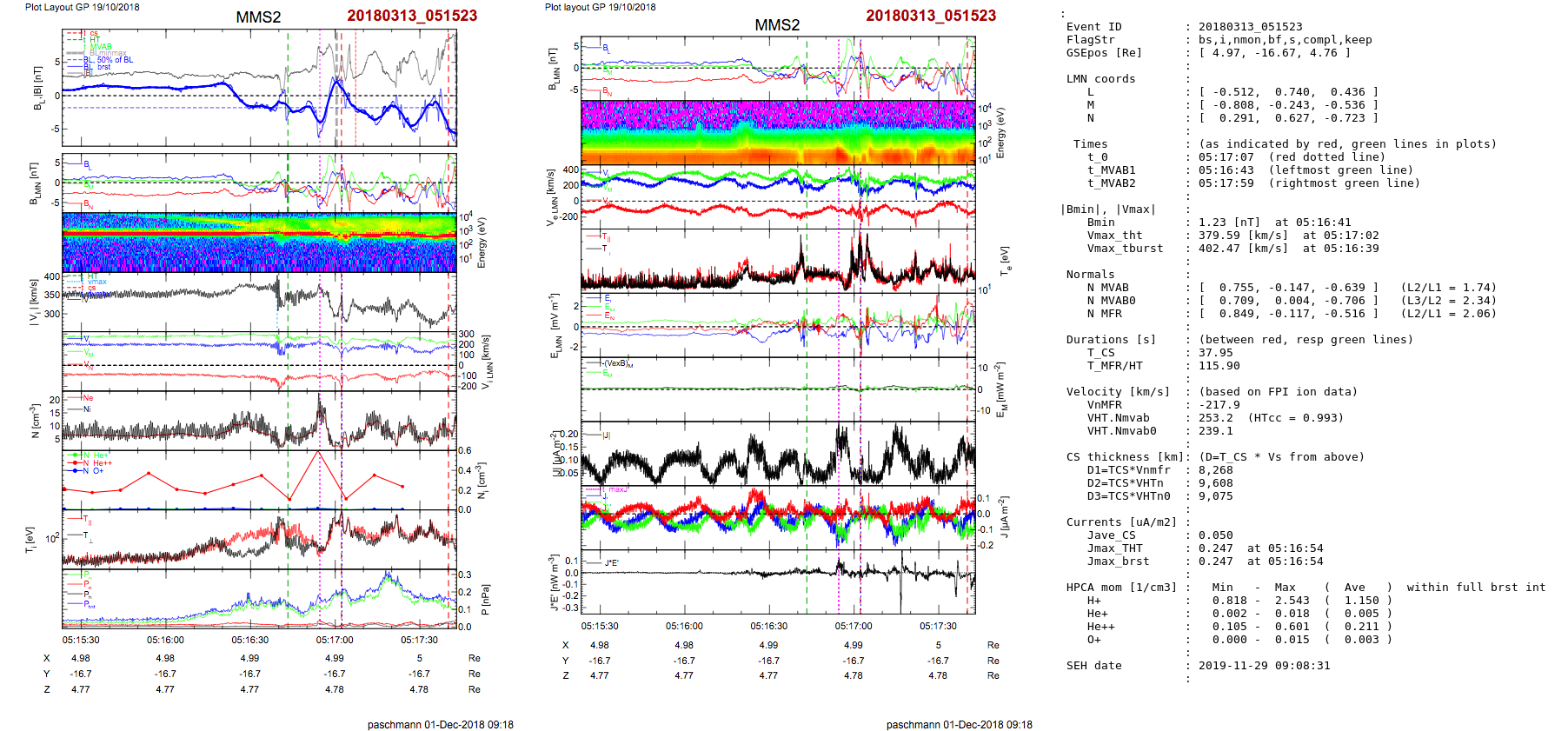Viewport: 1568px width, 731px height.
Task: Click the MMS2 title above the left plot
Action: pos(258,17)
